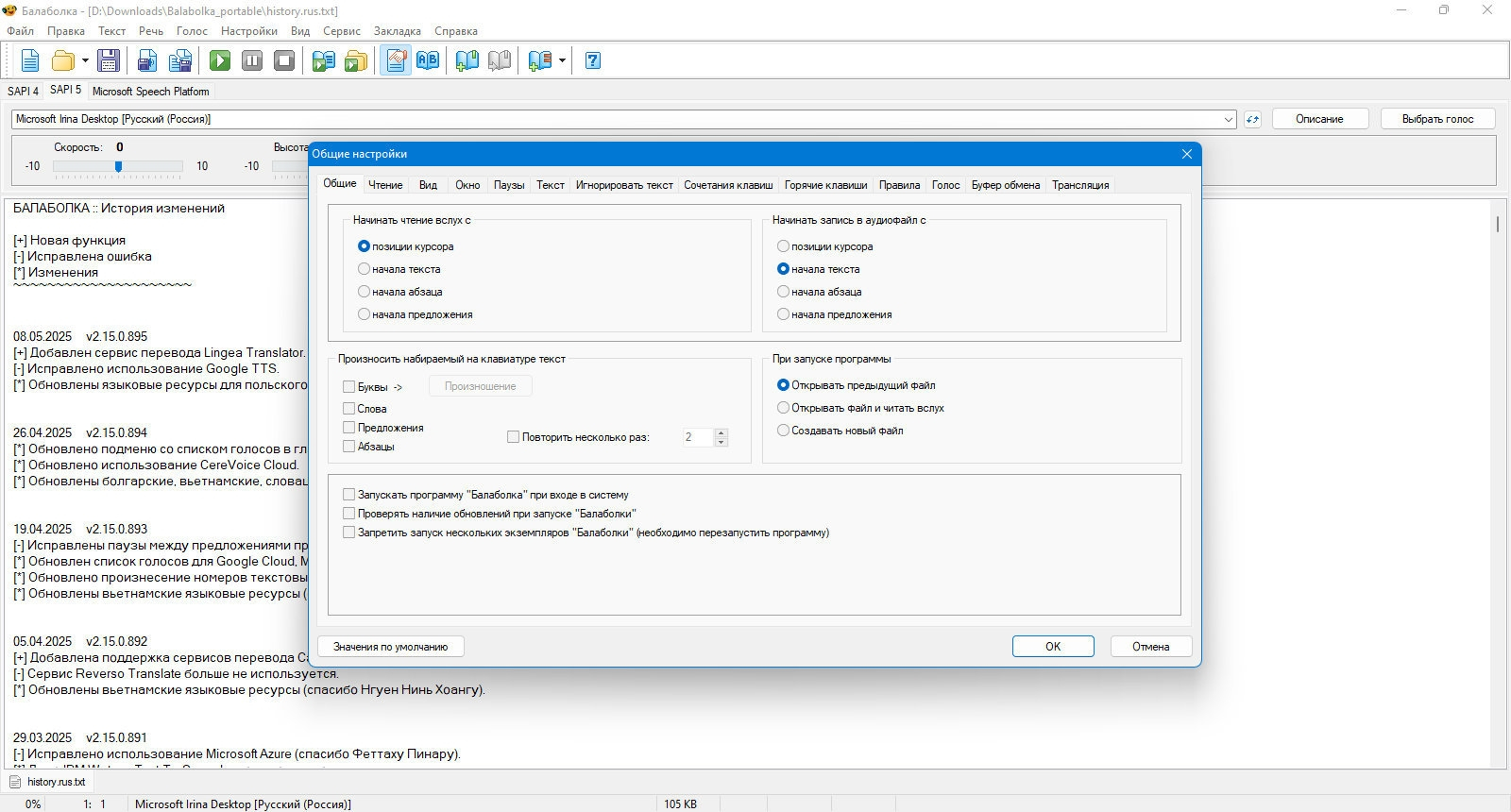Screen dimensions: 1511x812
Task: Click the named bookmarks book-with-list icon
Action: pos(540,61)
